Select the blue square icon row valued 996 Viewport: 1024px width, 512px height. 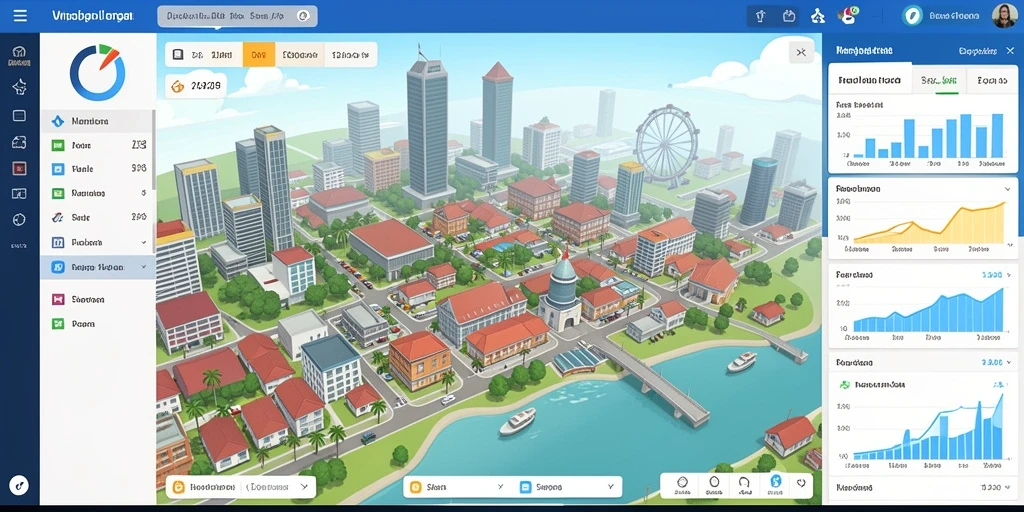(x=97, y=168)
